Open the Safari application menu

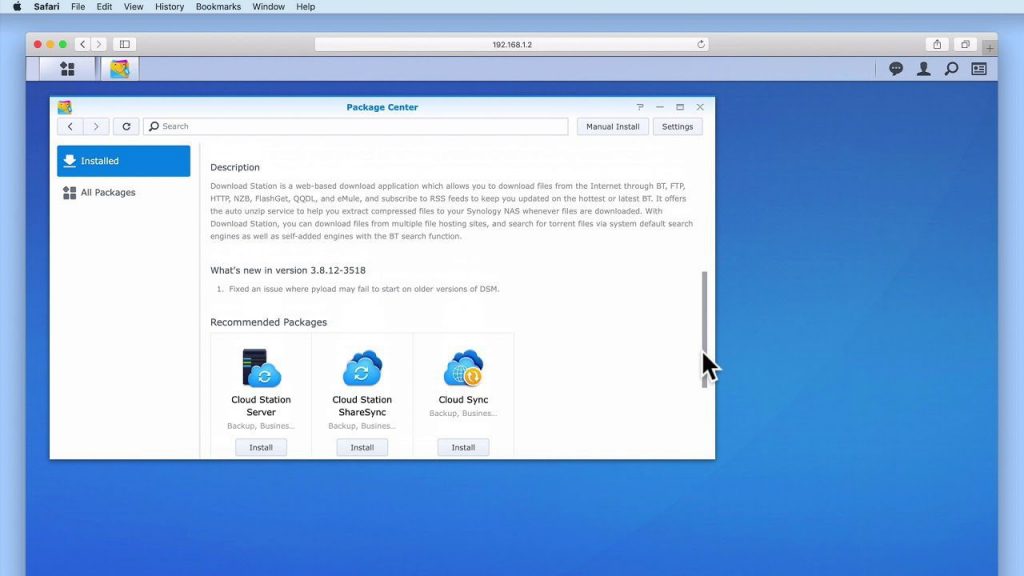(46, 7)
